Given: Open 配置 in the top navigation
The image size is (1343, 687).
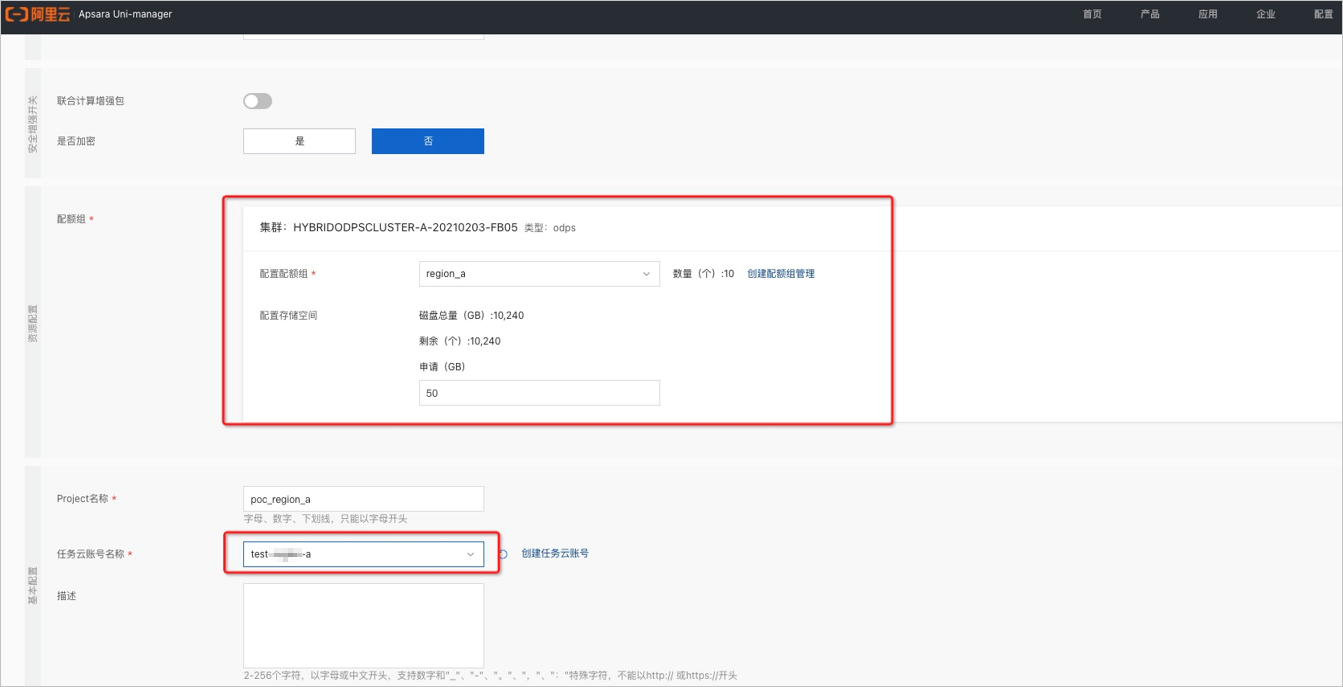Looking at the screenshot, I should [1323, 14].
